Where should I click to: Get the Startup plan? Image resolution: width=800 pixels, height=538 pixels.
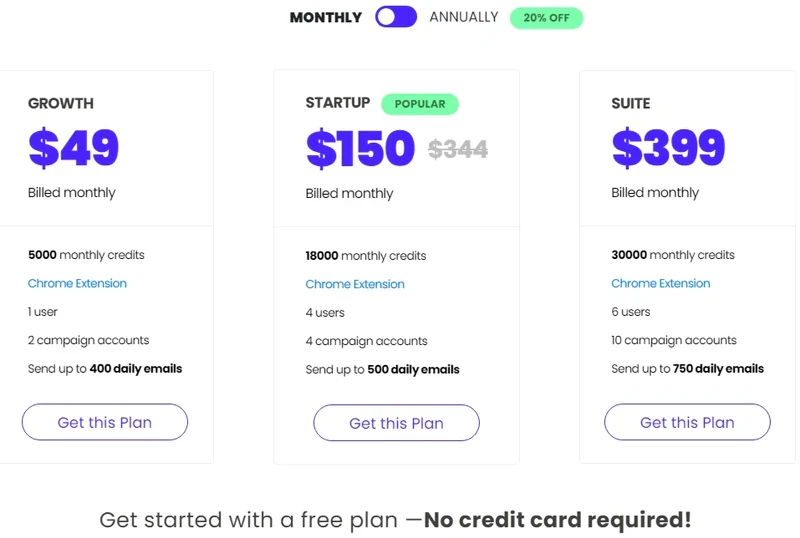(x=396, y=423)
